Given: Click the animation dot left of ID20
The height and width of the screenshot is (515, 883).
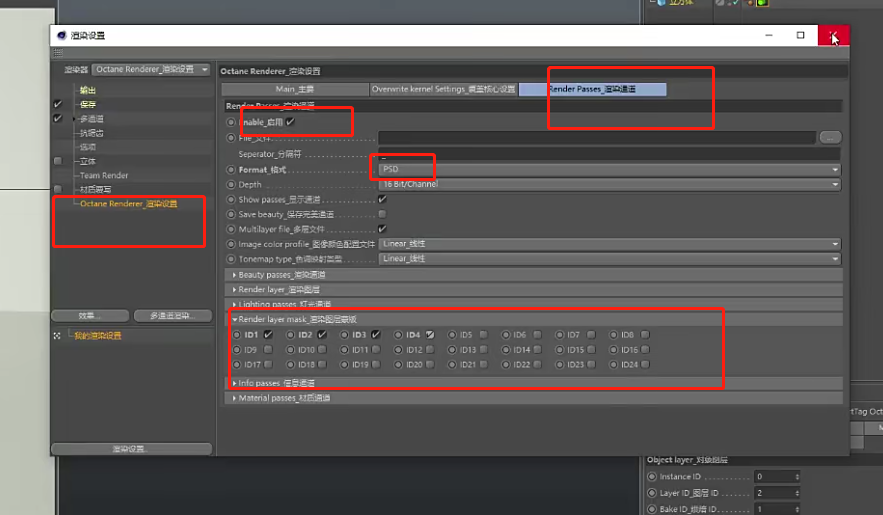Looking at the screenshot, I should (398, 364).
